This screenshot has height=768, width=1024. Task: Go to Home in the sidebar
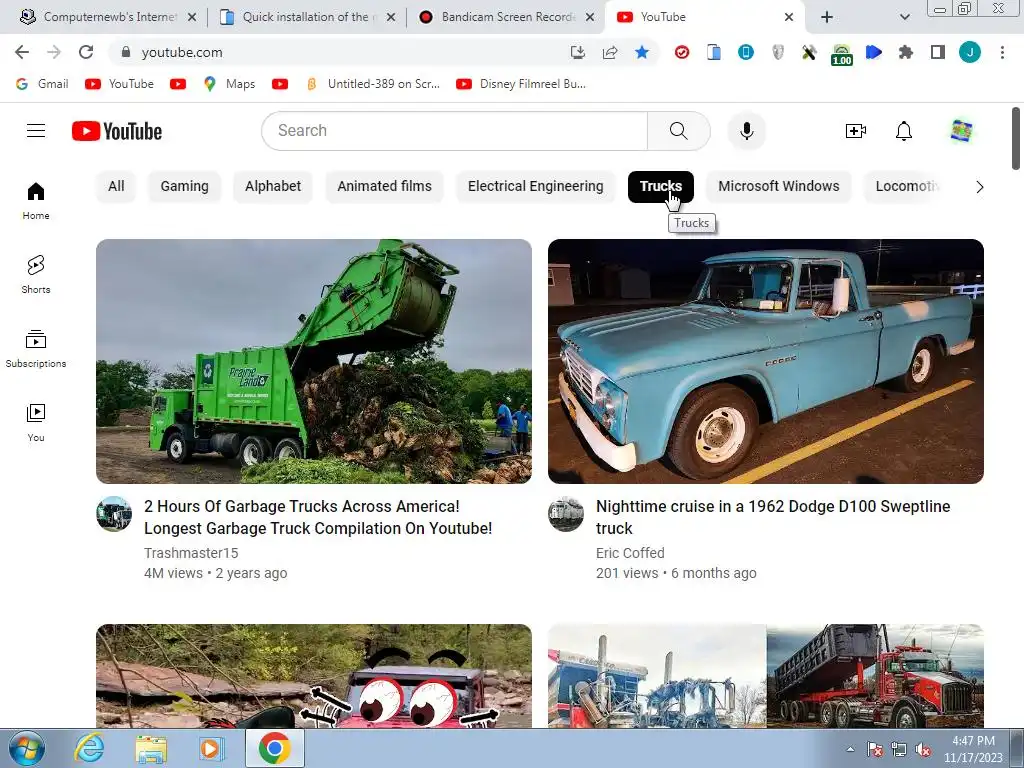pyautogui.click(x=36, y=201)
